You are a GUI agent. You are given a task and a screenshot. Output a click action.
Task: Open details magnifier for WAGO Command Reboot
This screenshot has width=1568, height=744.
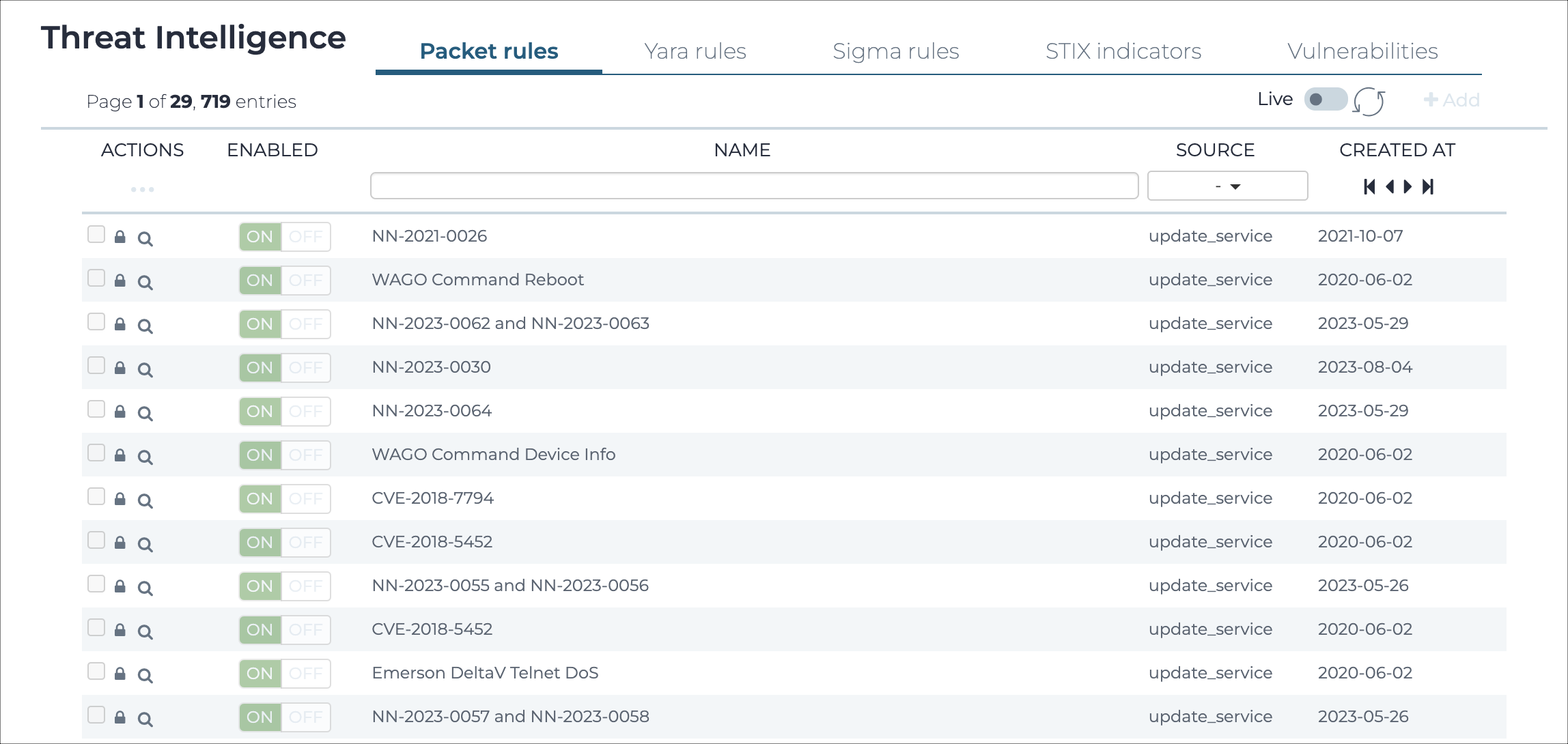pos(145,283)
